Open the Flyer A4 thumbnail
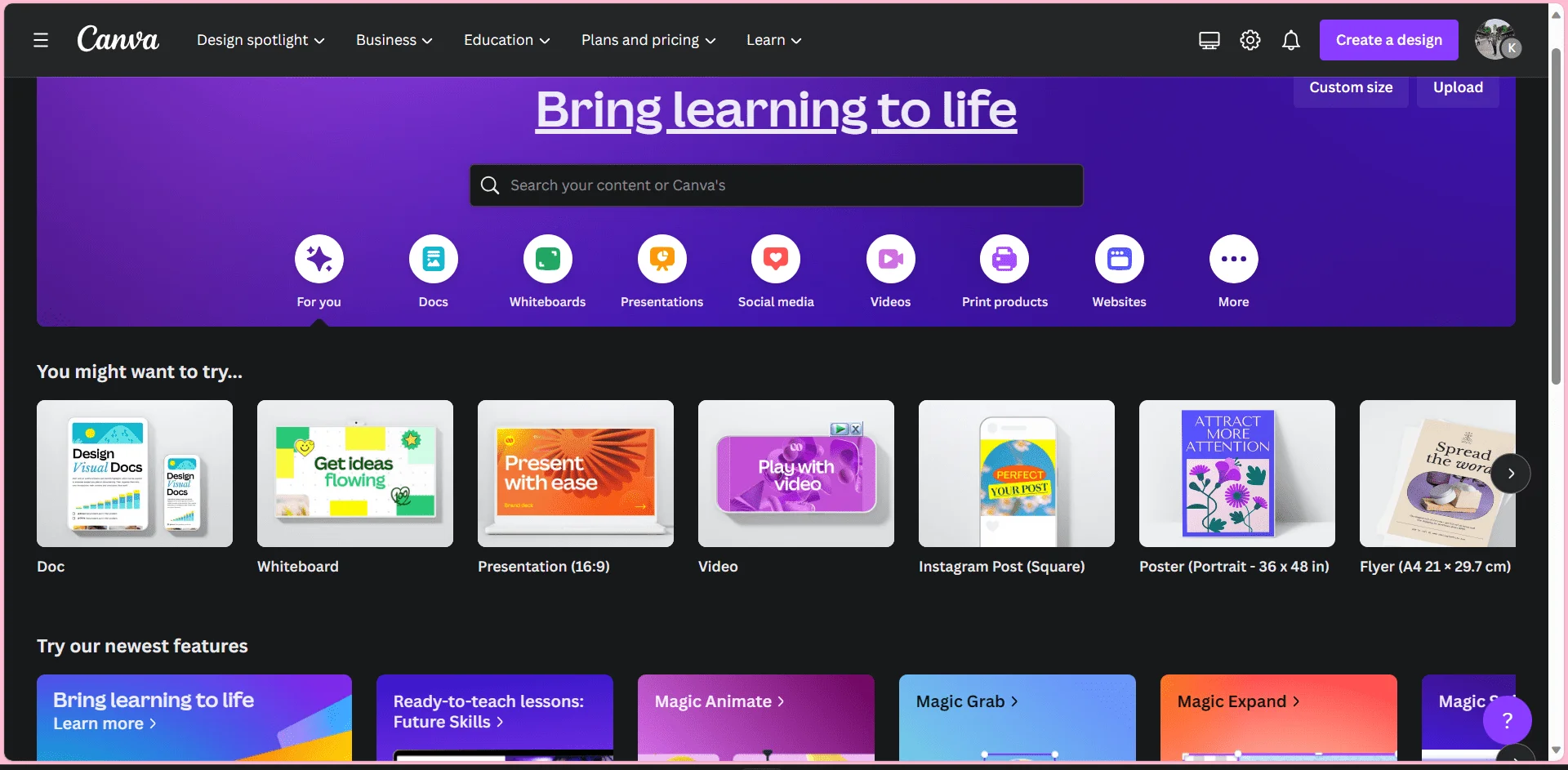 [x=1437, y=474]
